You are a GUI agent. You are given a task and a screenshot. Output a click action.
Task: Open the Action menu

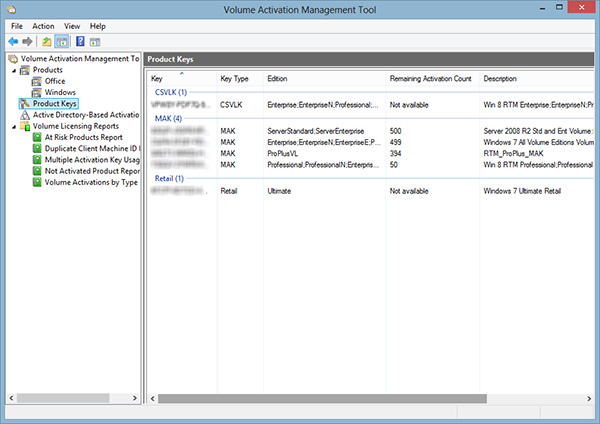click(43, 25)
